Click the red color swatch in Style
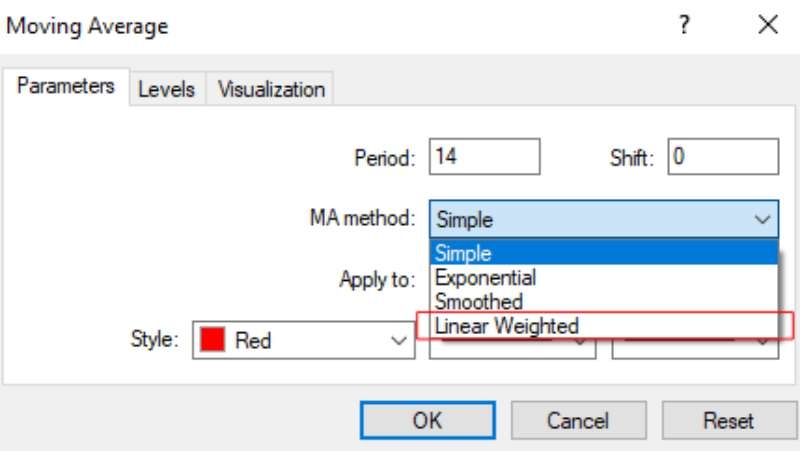800x451 pixels. [212, 340]
